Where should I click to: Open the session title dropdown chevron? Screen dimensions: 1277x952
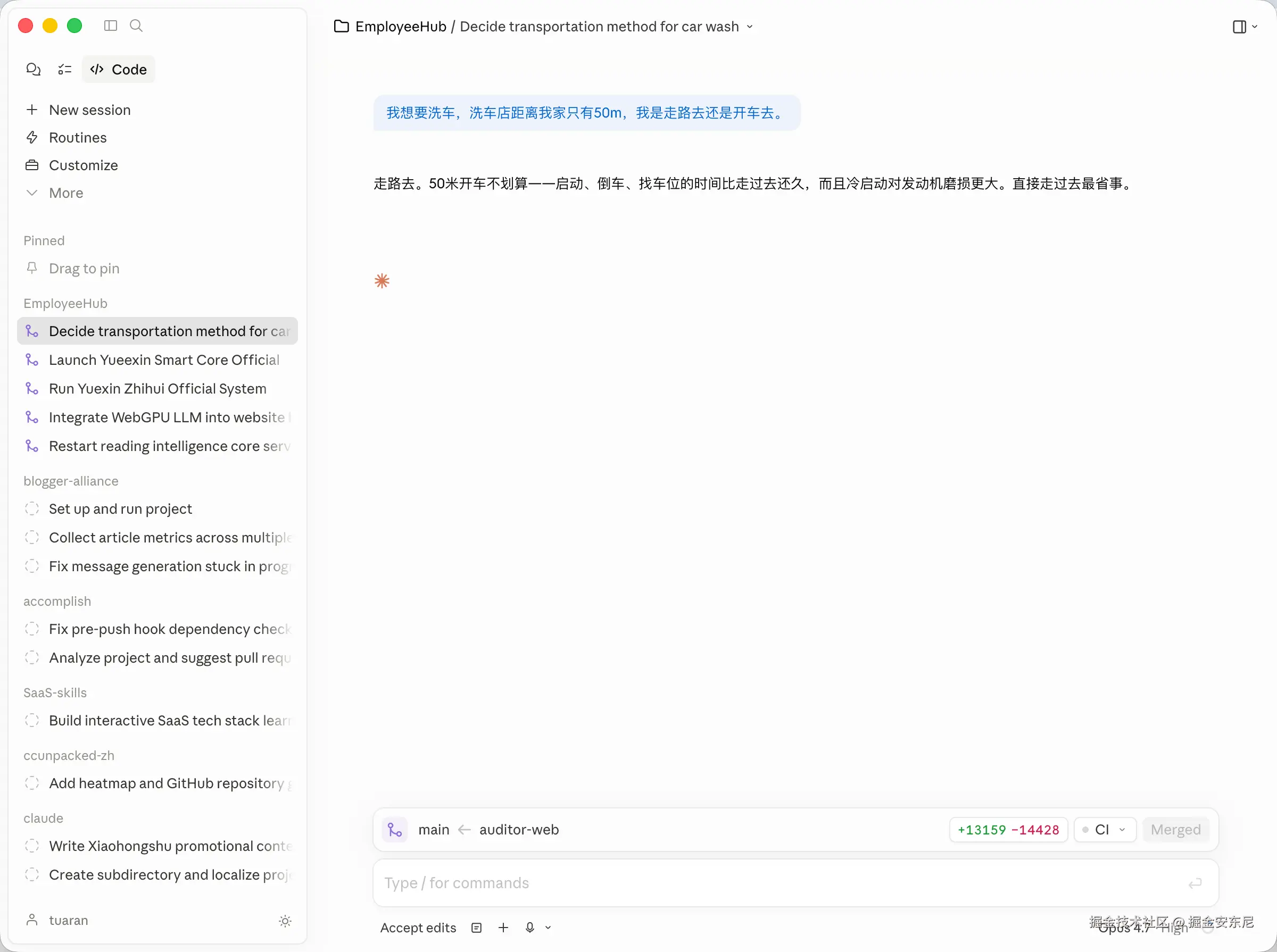tap(749, 26)
